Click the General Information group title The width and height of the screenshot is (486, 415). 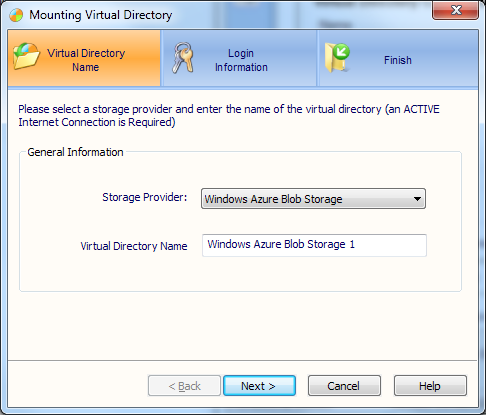pyautogui.click(x=75, y=152)
